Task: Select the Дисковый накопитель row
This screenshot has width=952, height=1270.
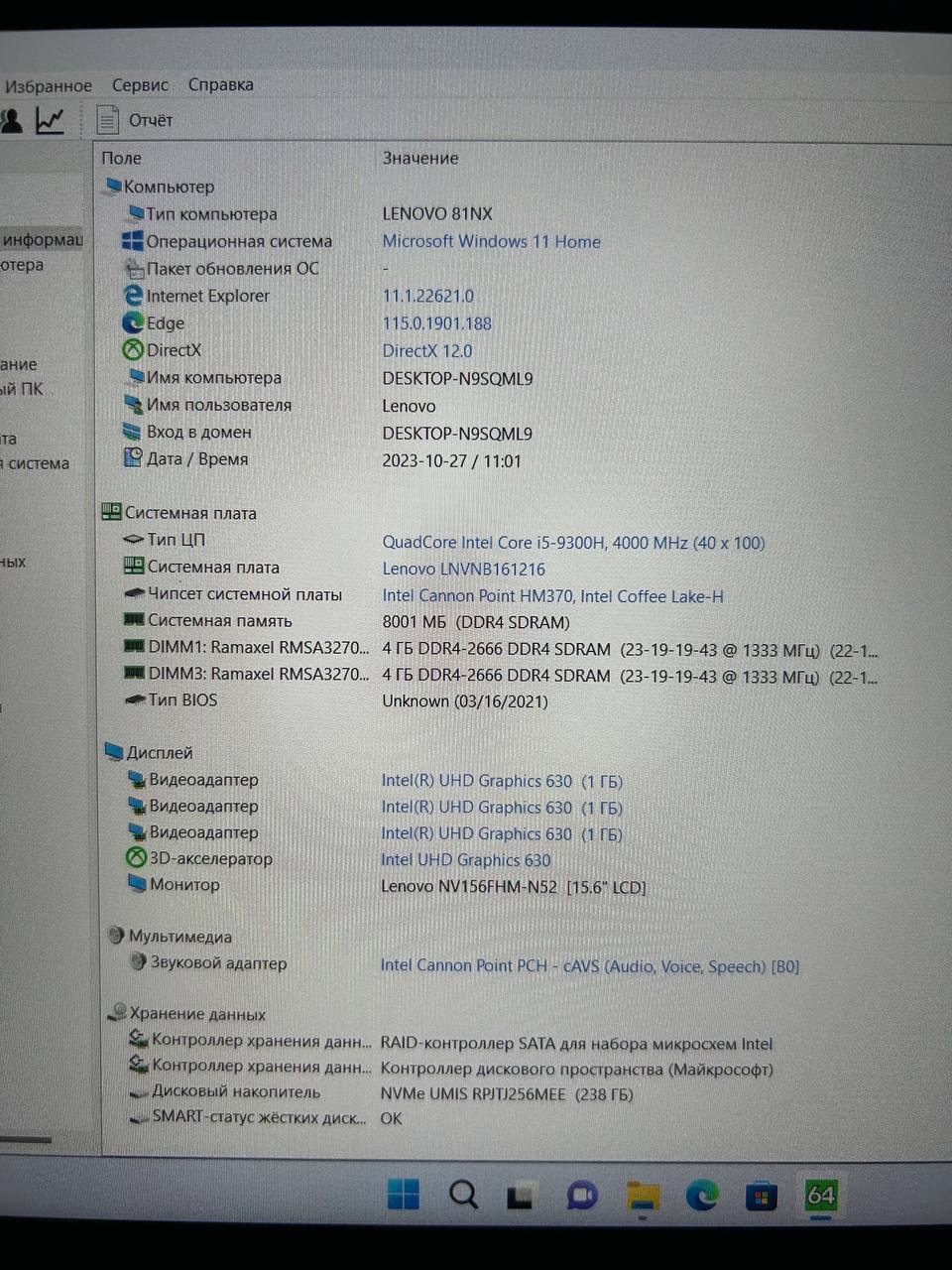Action: click(x=496, y=1092)
